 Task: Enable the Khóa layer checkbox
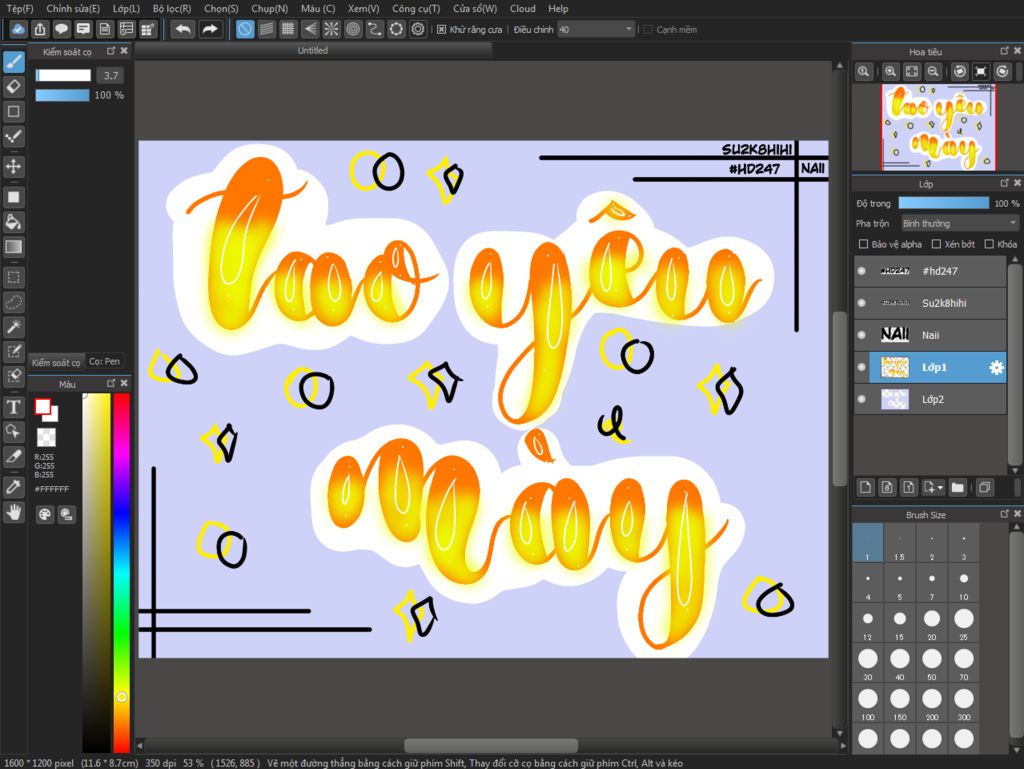point(989,244)
